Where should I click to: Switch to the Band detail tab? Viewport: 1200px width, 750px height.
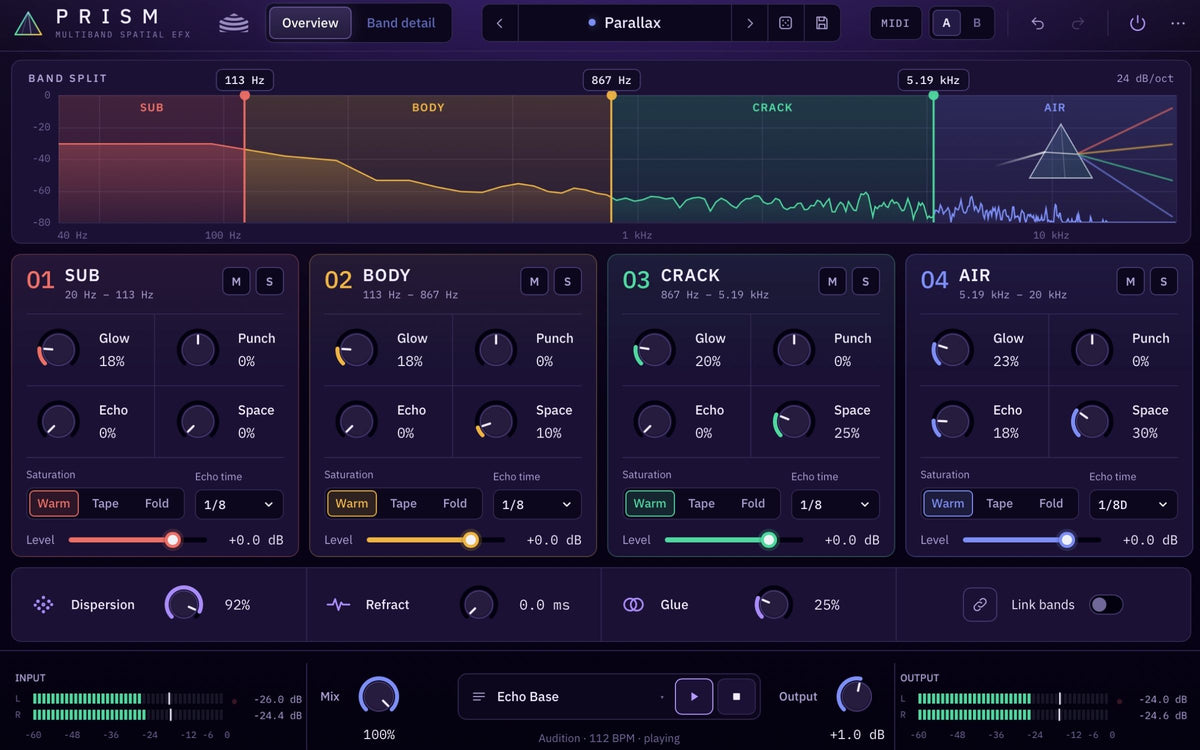pos(401,23)
